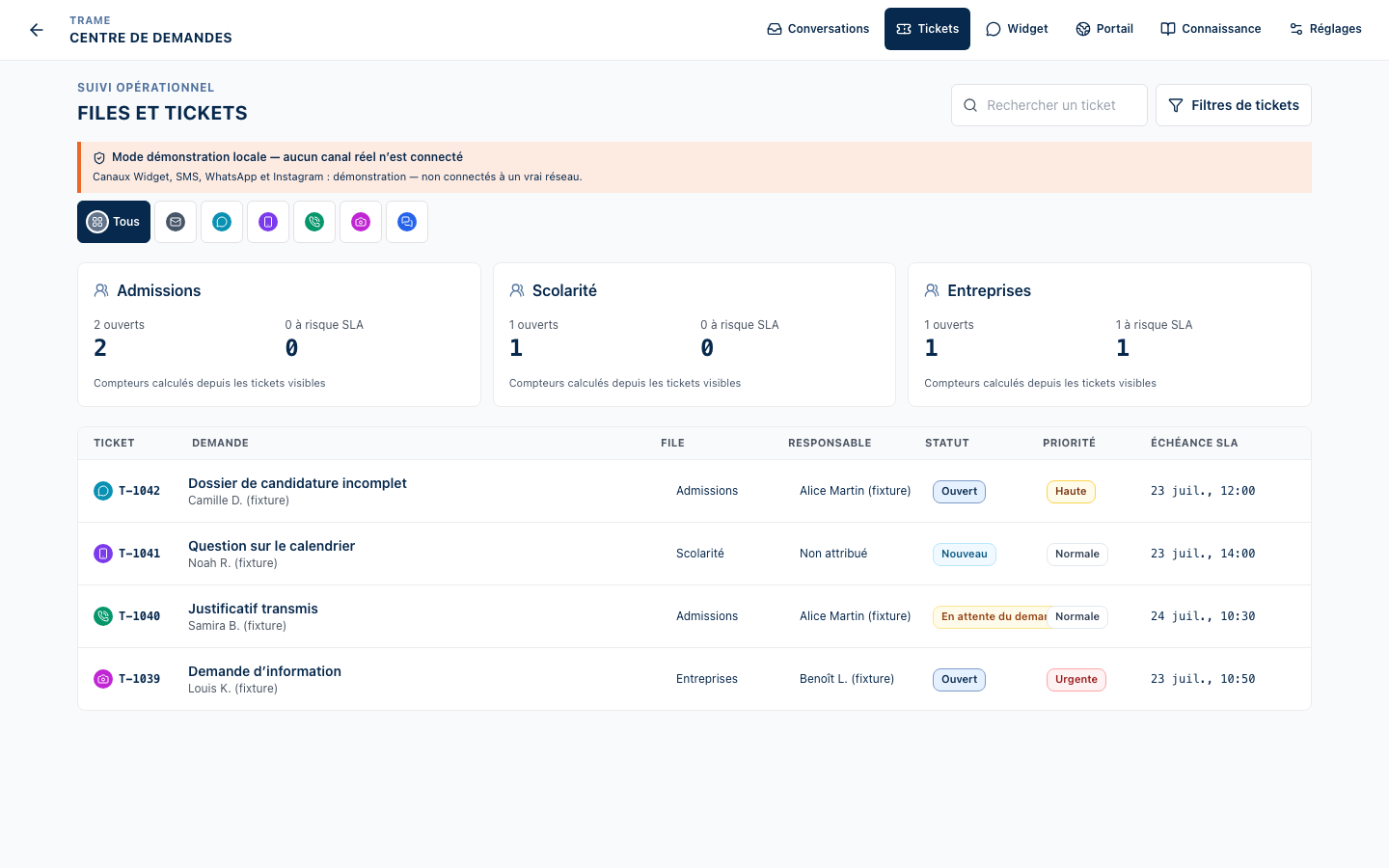Open the Conversations tab

coord(818,29)
